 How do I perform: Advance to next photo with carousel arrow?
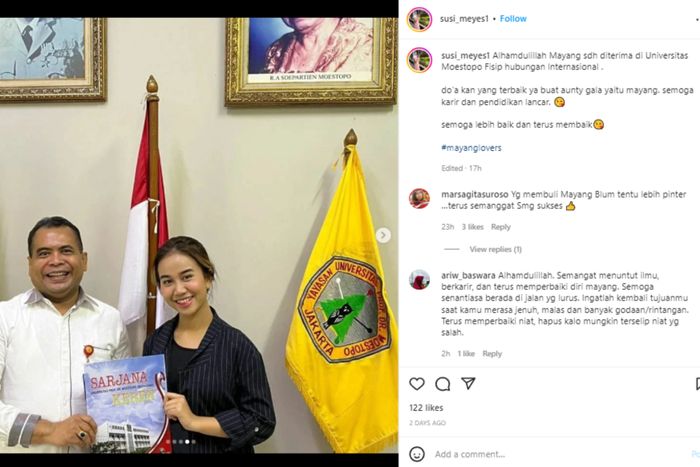(x=383, y=235)
